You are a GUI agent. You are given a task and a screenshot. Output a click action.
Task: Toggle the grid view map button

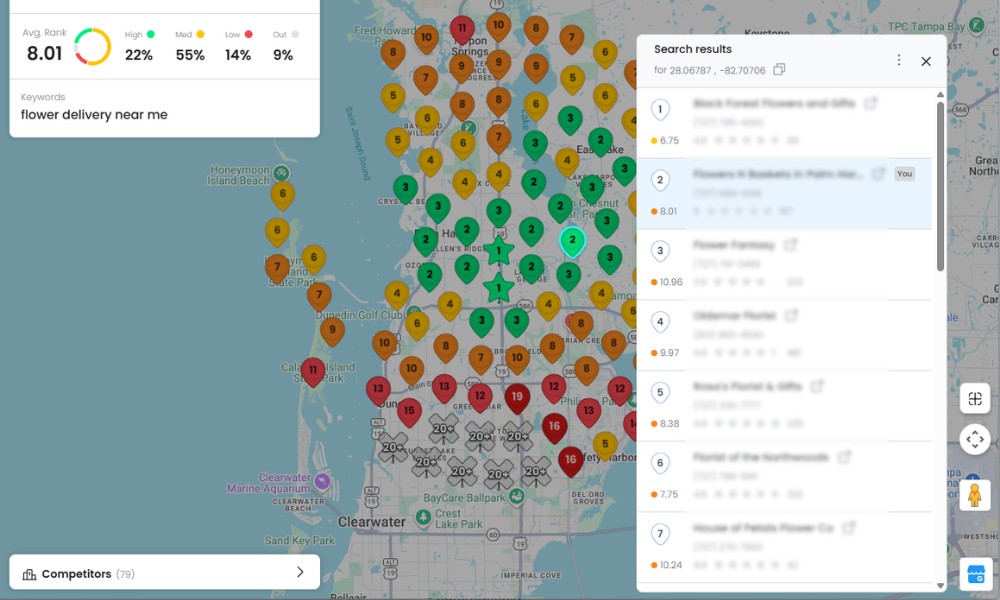(974, 399)
